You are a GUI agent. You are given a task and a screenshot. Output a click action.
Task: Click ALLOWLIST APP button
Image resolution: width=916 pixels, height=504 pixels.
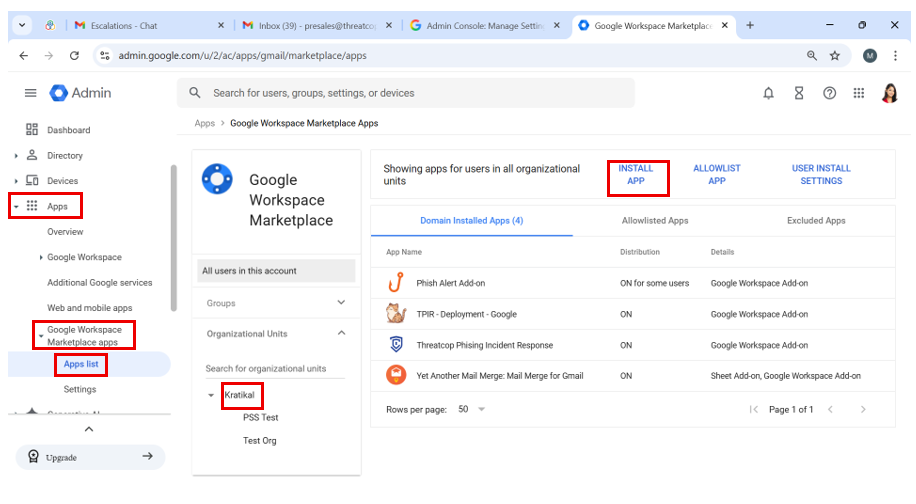(717, 175)
